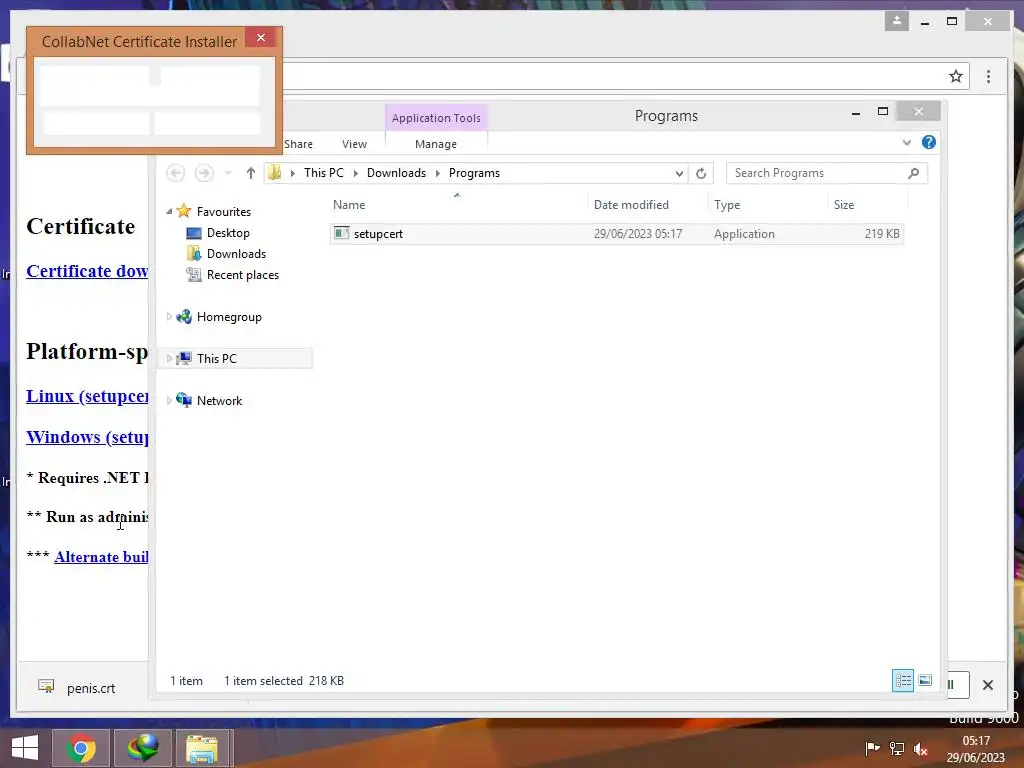Sort by Date modified column

click(x=631, y=205)
